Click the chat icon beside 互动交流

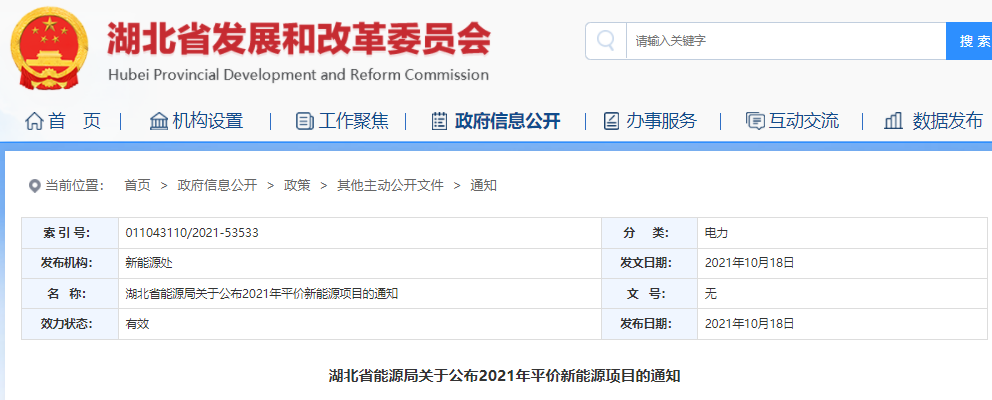coord(755,121)
